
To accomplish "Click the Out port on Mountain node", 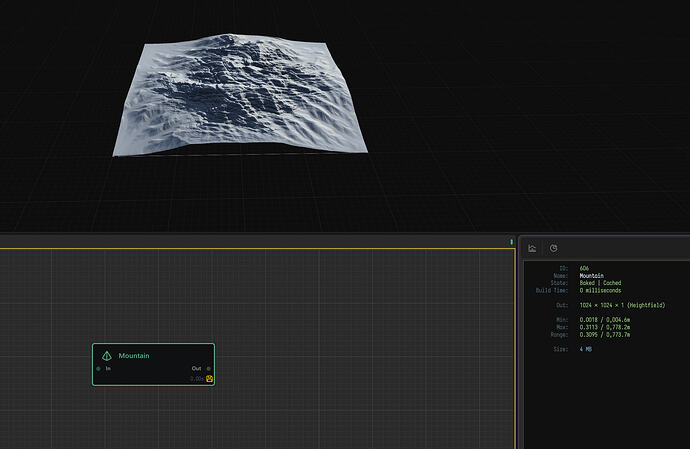I will coord(208,368).
